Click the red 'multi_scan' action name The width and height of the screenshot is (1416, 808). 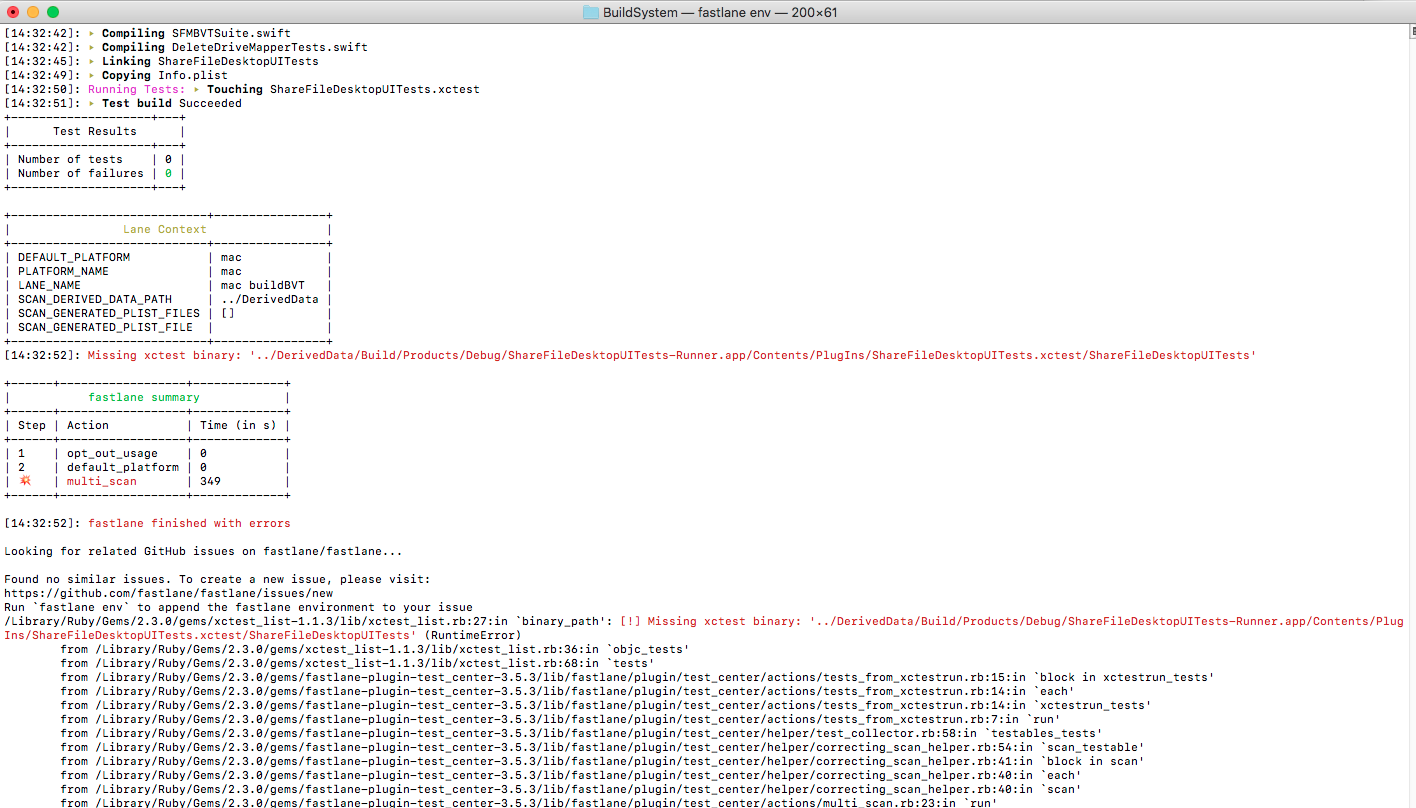tap(102, 481)
